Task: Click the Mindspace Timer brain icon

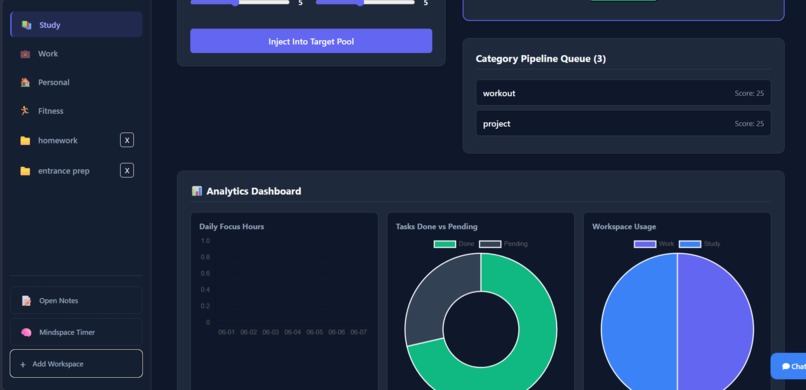Action: click(x=26, y=332)
